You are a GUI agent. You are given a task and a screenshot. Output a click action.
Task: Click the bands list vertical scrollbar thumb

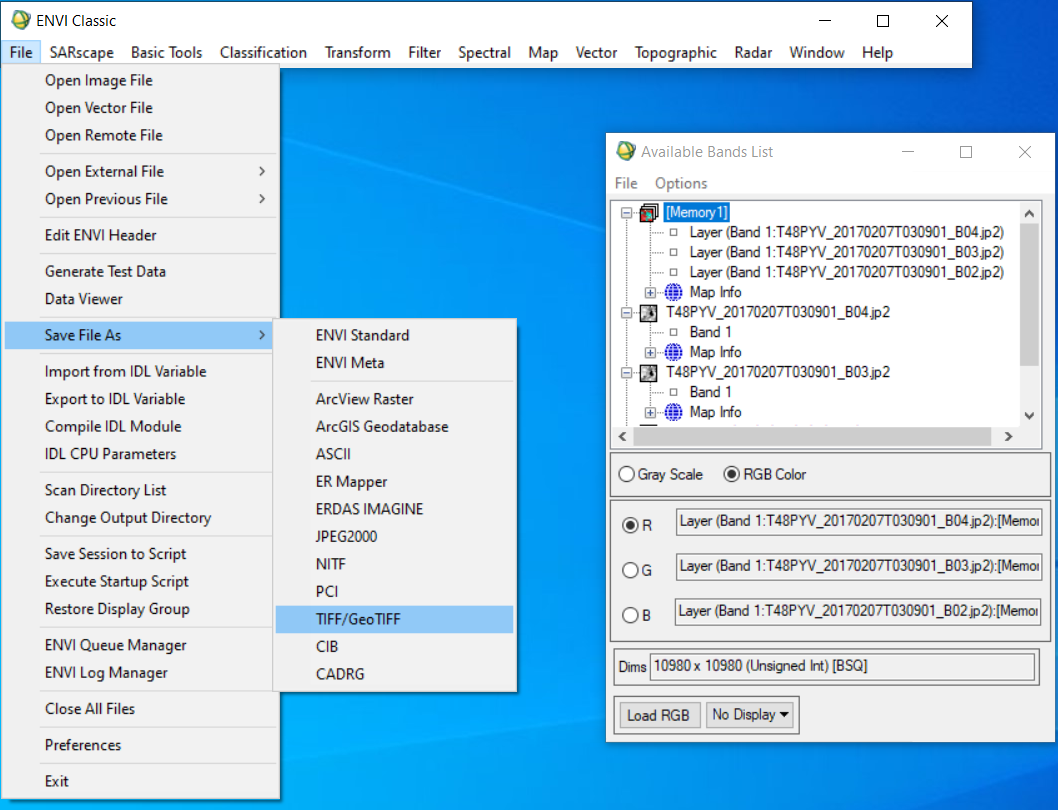[x=1029, y=295]
